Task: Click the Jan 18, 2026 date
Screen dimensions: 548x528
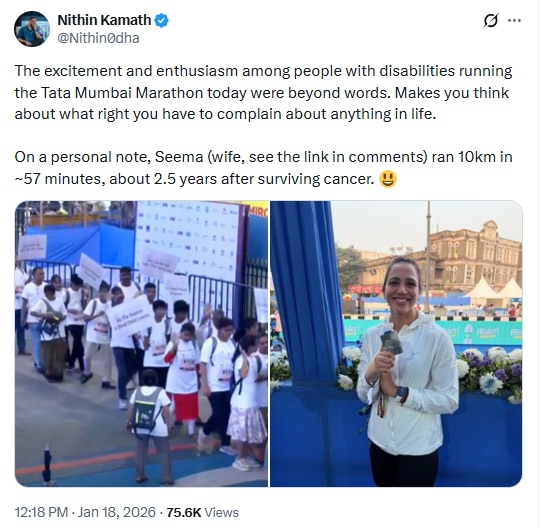Action: point(116,512)
